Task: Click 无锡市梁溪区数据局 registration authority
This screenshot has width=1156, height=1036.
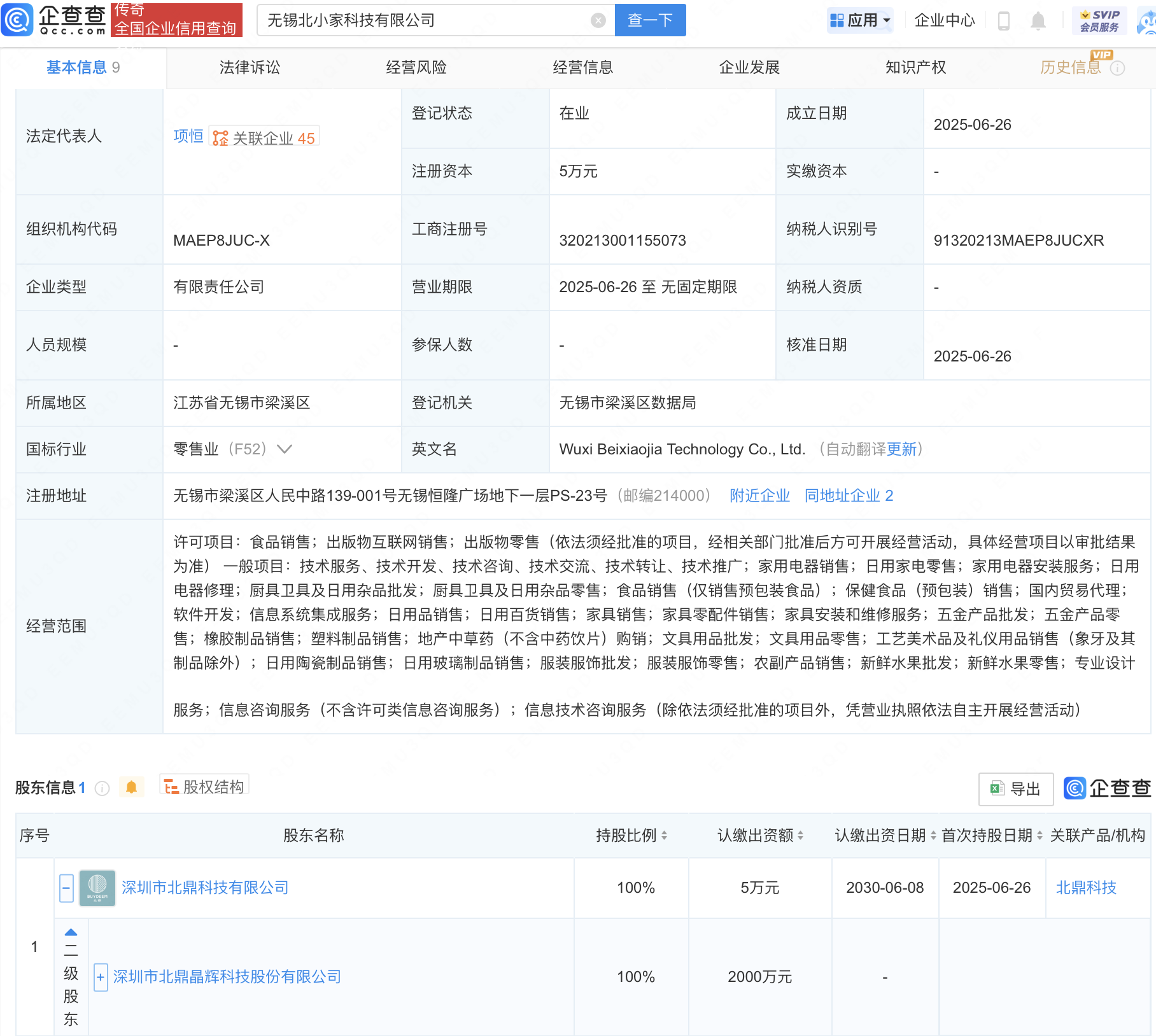Action: coord(628,403)
